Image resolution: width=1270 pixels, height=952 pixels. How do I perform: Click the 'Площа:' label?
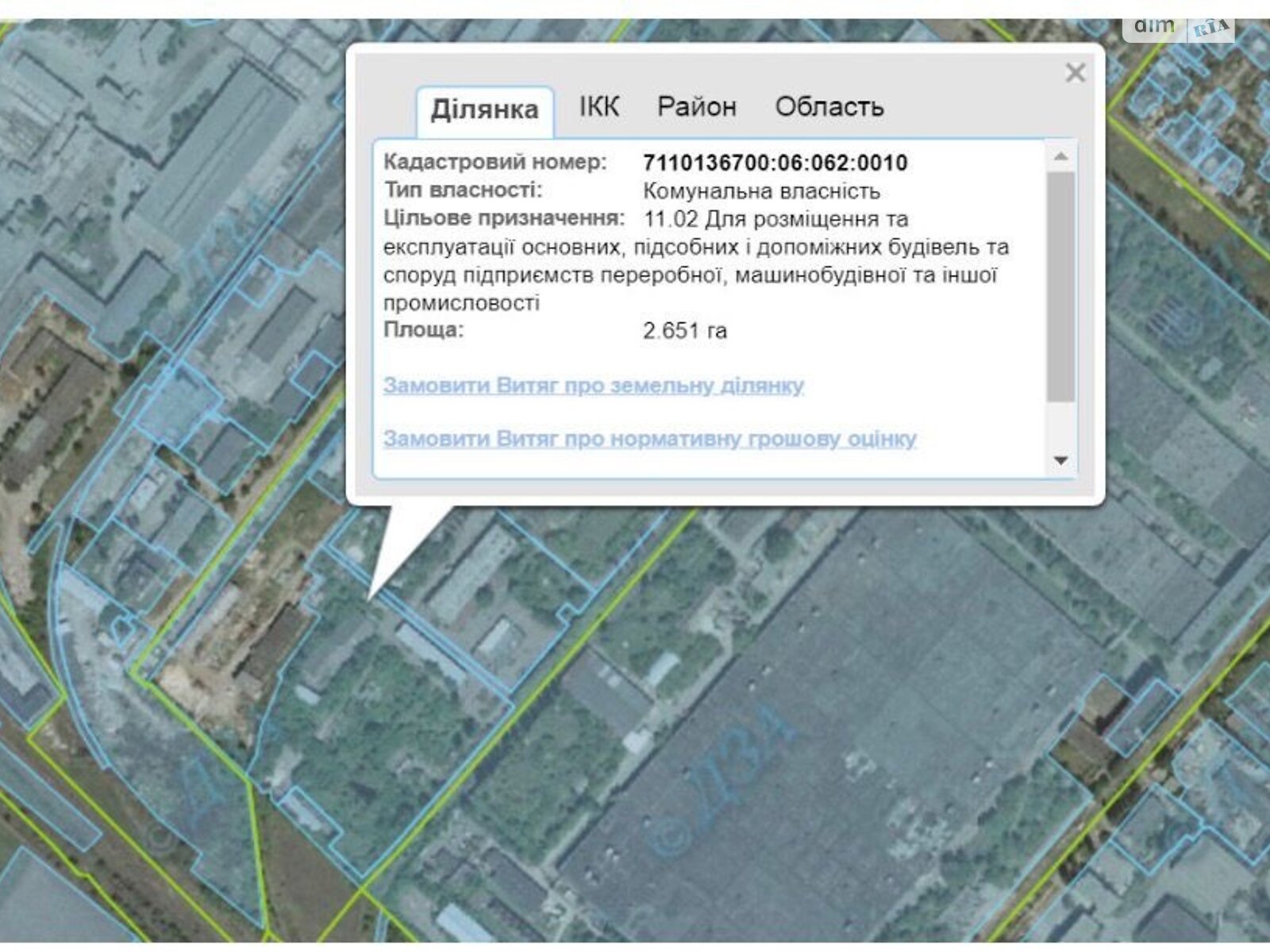423,330
